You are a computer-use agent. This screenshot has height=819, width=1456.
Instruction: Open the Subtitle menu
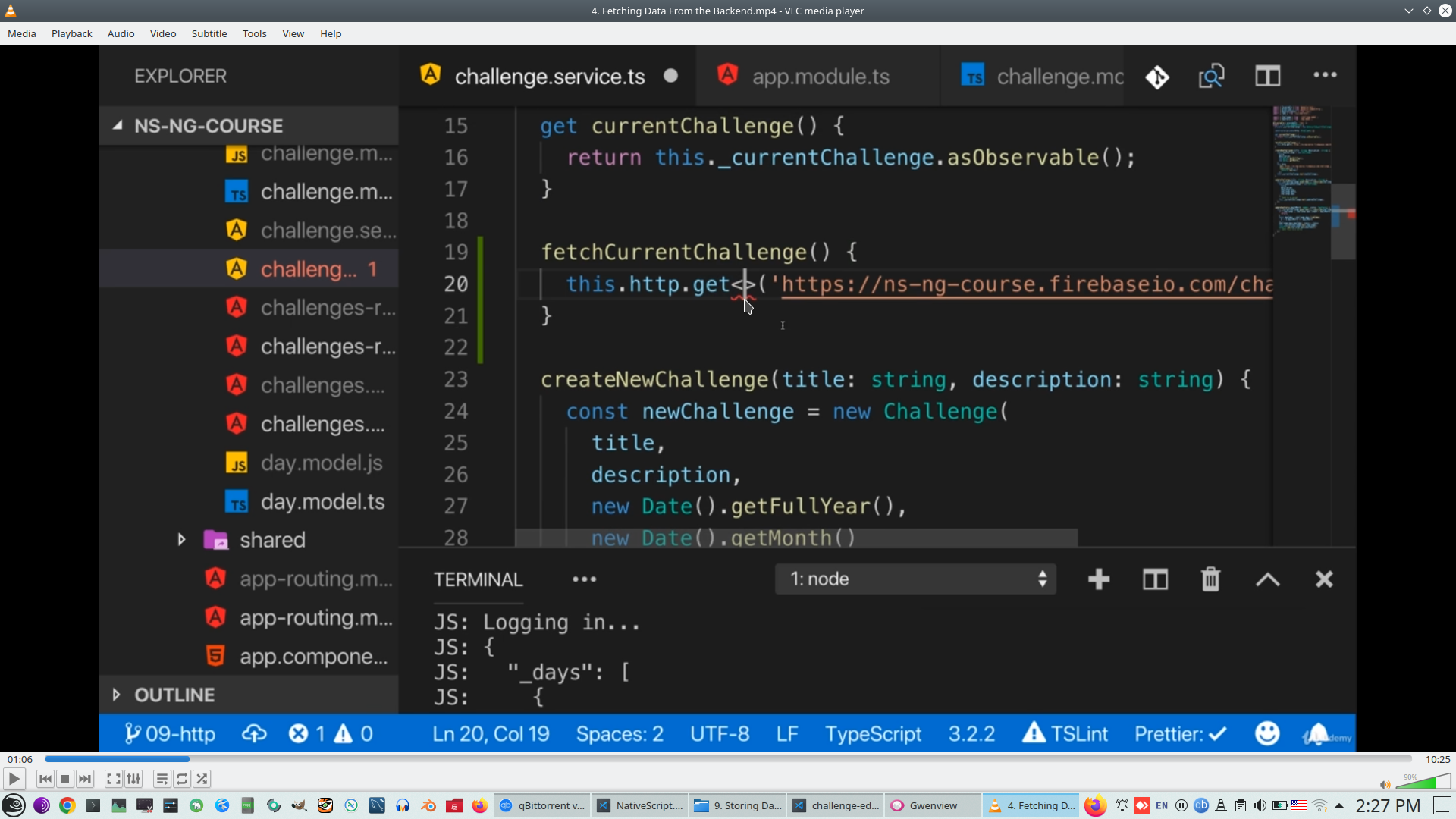[x=209, y=33]
